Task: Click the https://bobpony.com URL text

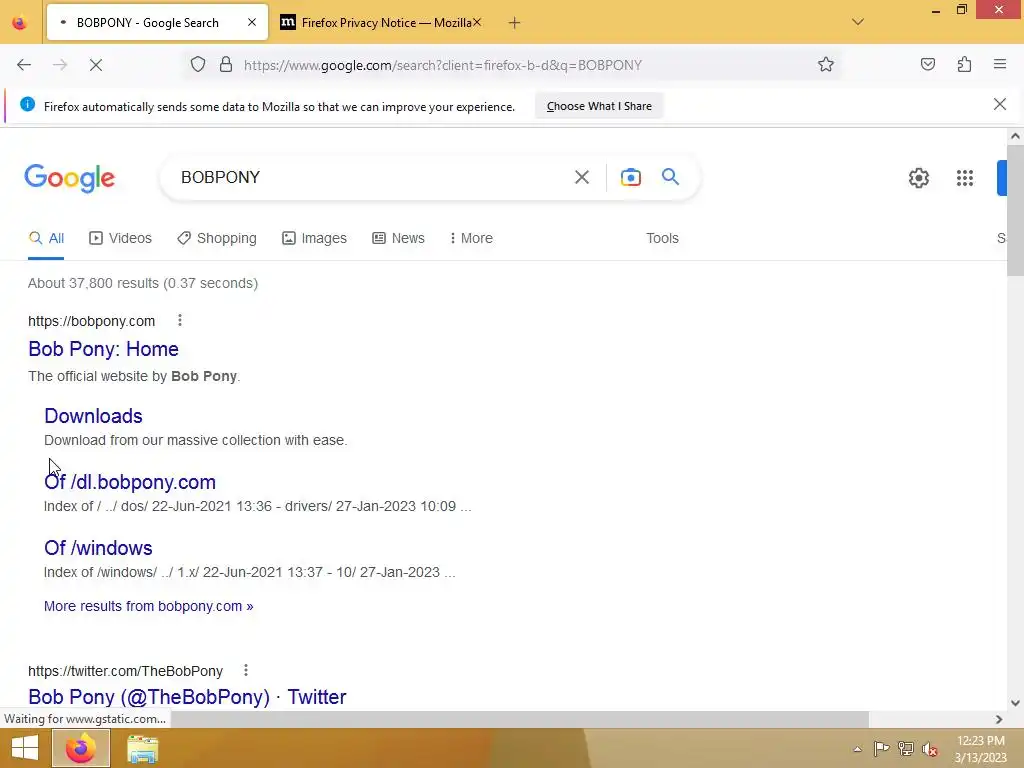Action: click(x=91, y=321)
